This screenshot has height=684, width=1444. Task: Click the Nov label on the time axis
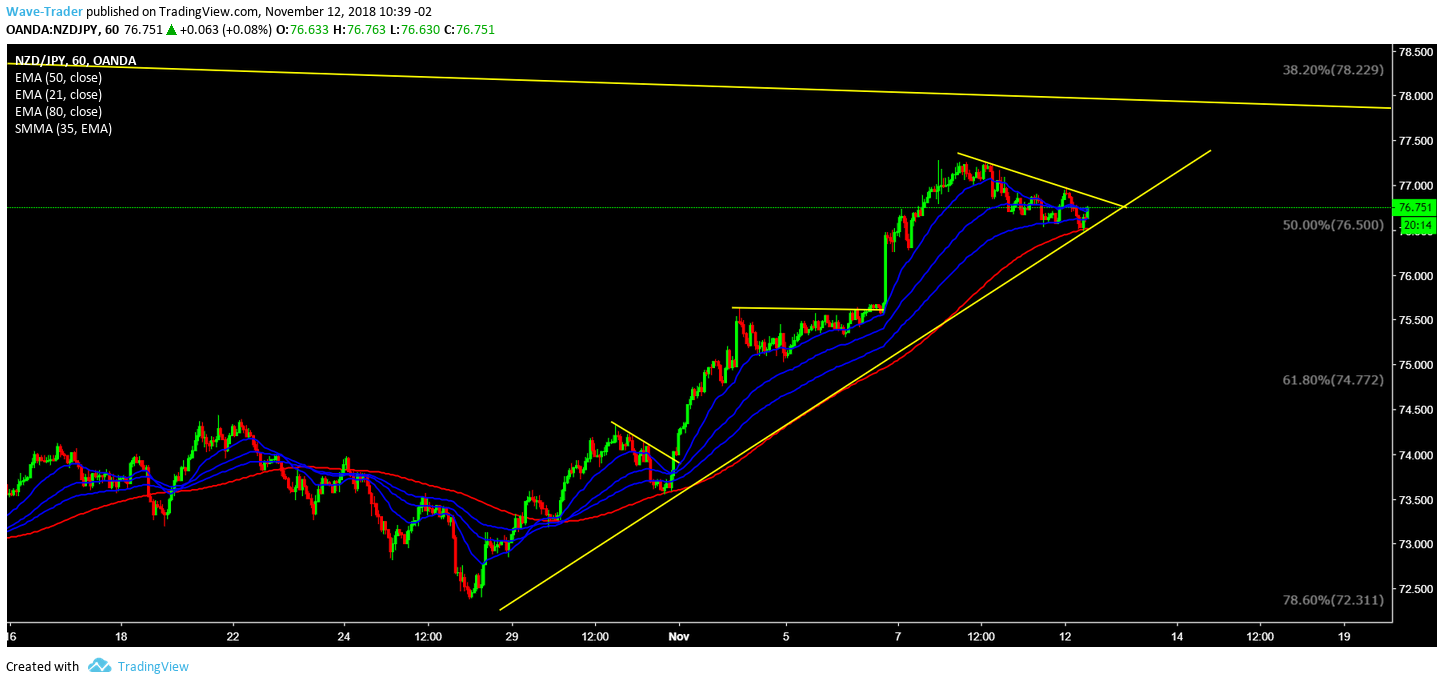coord(679,636)
